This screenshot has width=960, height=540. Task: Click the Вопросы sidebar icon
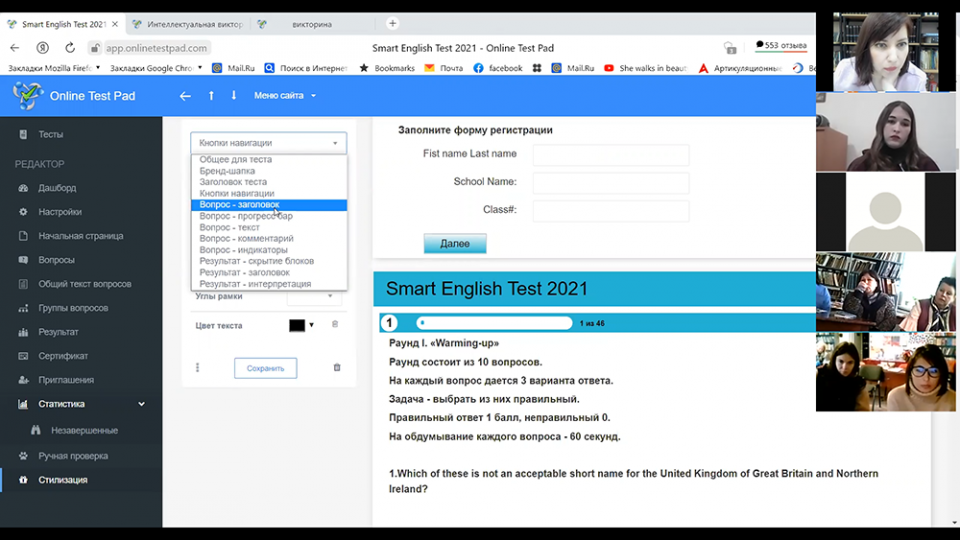click(x=23, y=260)
